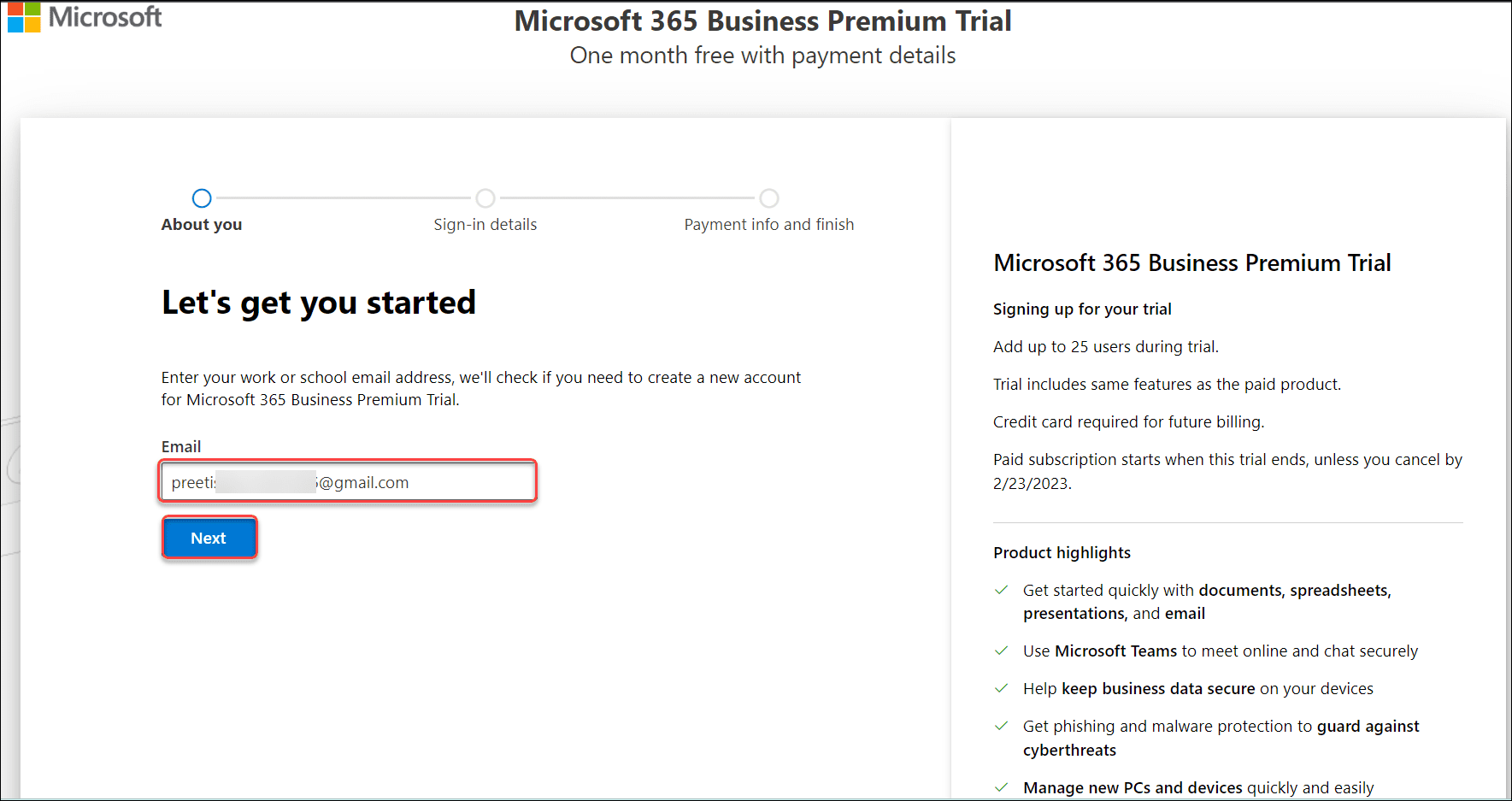Screen dimensions: 1512x801
Task: Click the checkmark beside guard against cyberthreats
Action: pos(1002,726)
